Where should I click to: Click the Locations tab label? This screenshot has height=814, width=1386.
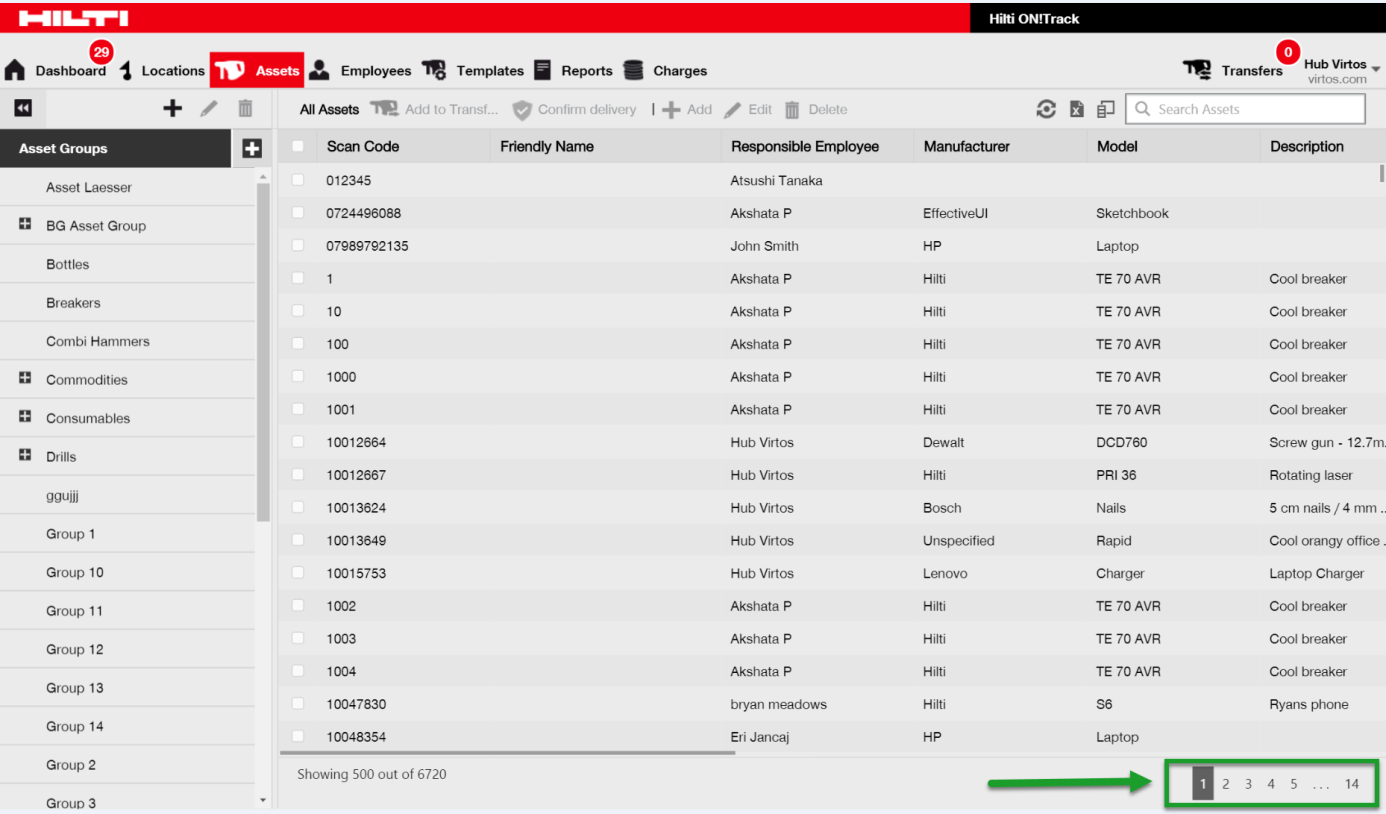(173, 71)
